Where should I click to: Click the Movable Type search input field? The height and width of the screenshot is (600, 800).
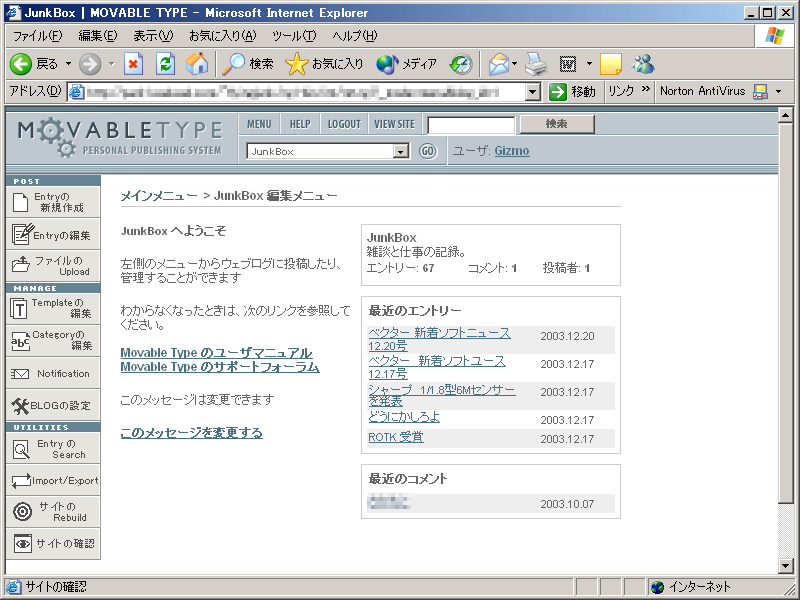pyautogui.click(x=471, y=125)
